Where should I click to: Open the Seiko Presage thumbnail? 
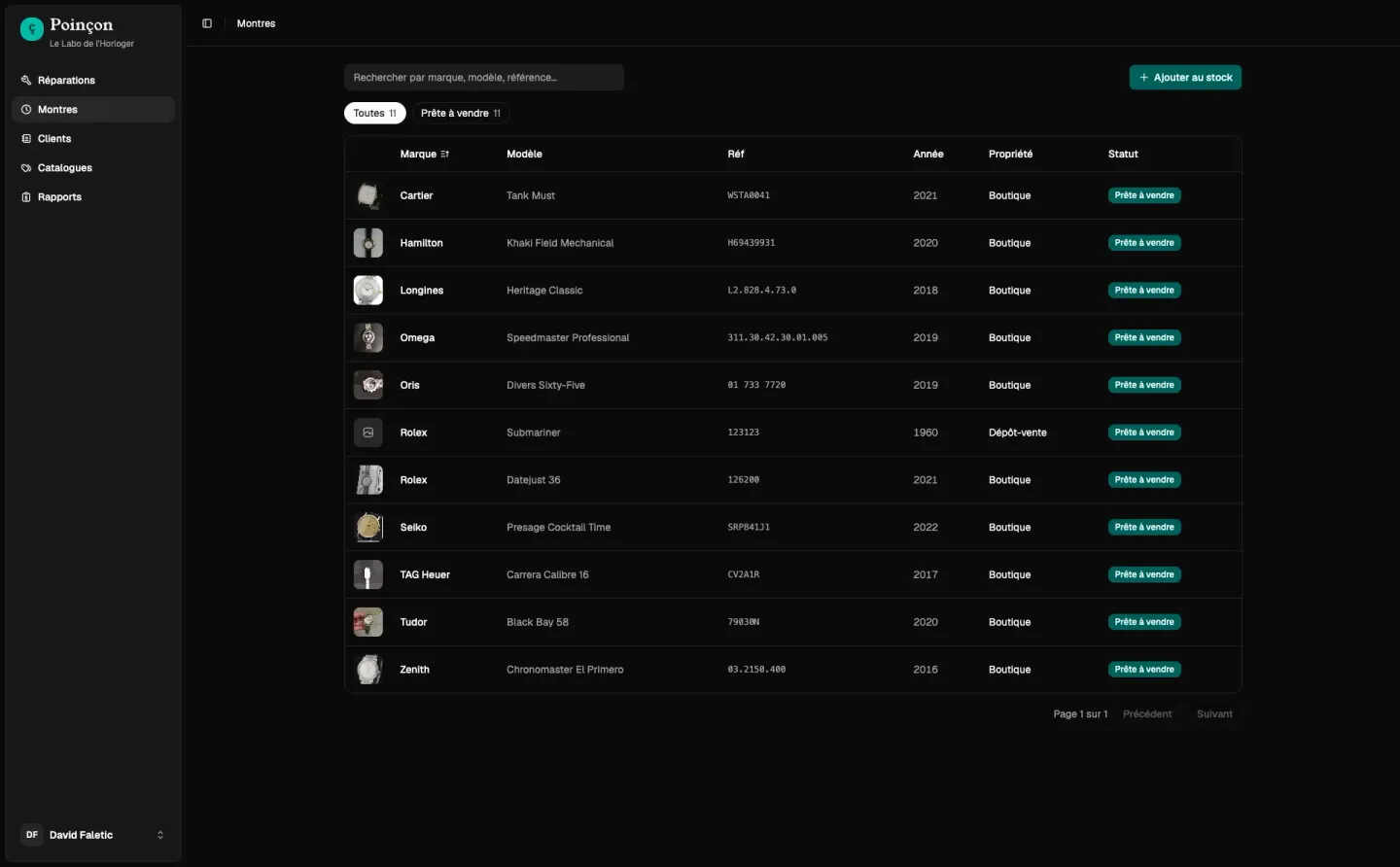[368, 528]
